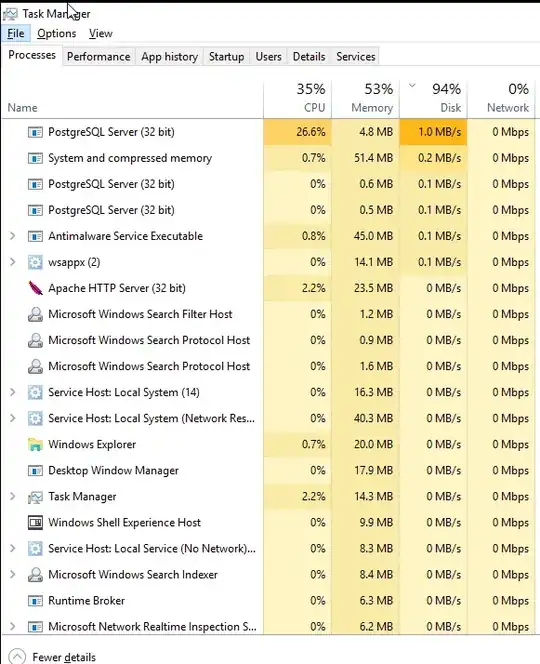
Task: Click the 51.4 MB memory value
Action: click(x=374, y=158)
